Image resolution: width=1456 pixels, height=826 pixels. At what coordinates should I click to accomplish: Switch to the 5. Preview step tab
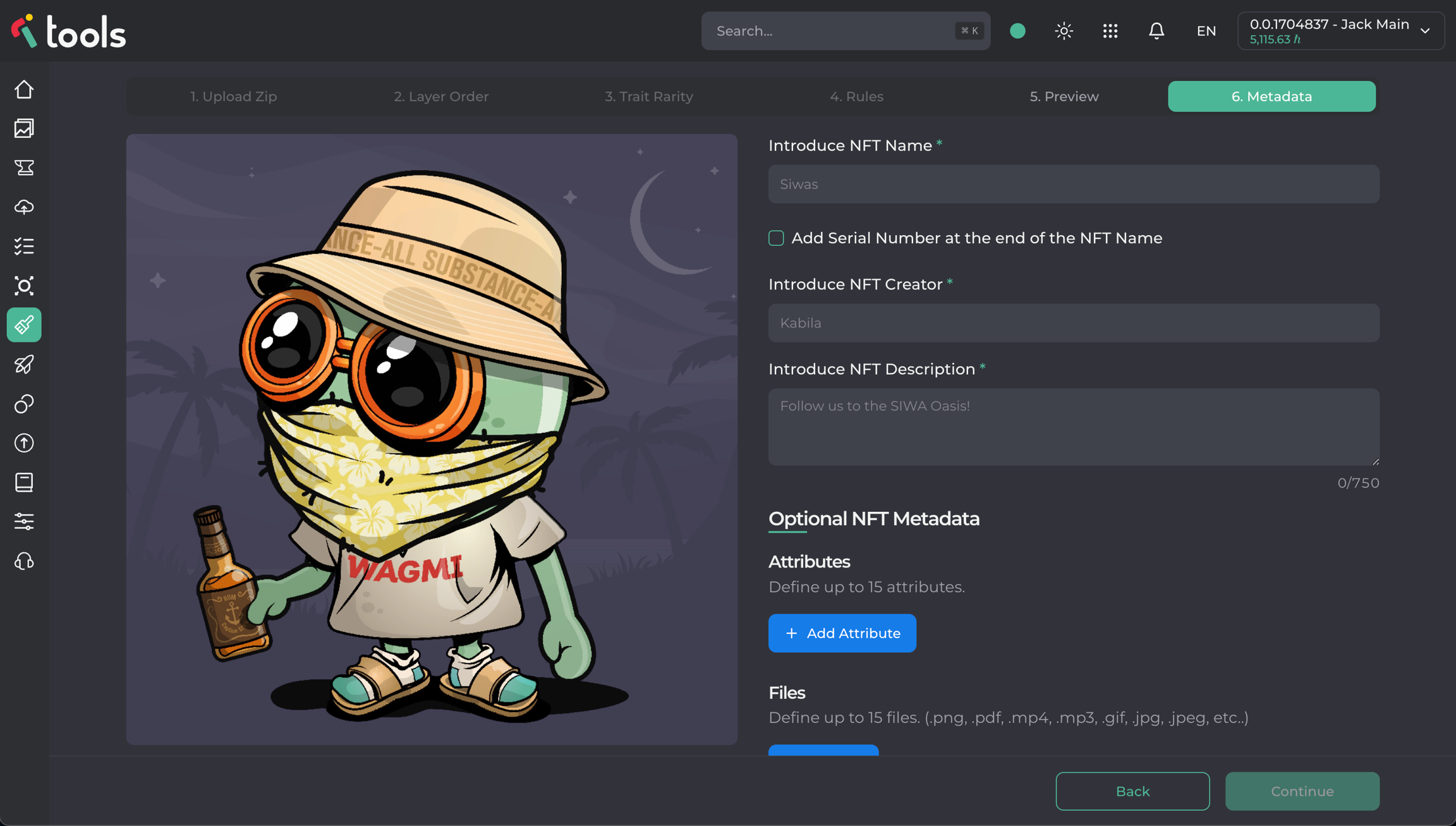point(1064,97)
